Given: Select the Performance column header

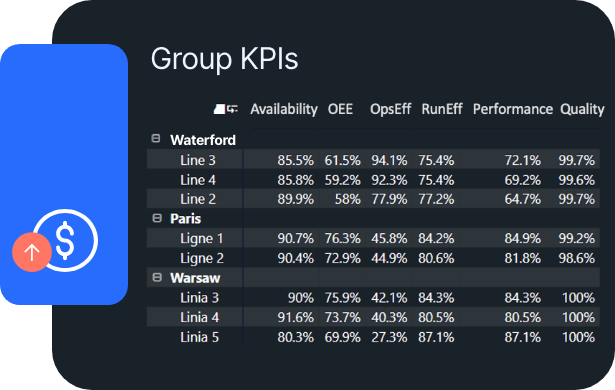Looking at the screenshot, I should pyautogui.click(x=513, y=109).
